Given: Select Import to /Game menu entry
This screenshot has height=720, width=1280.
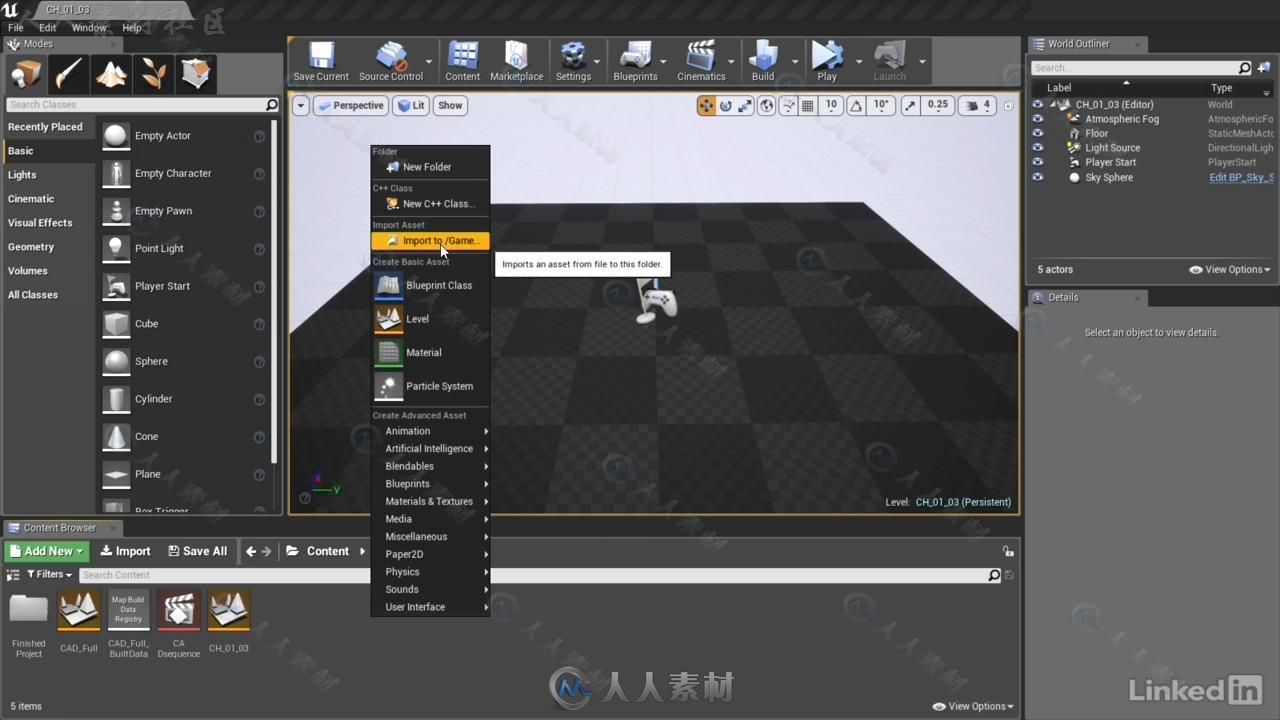Looking at the screenshot, I should coord(431,241).
